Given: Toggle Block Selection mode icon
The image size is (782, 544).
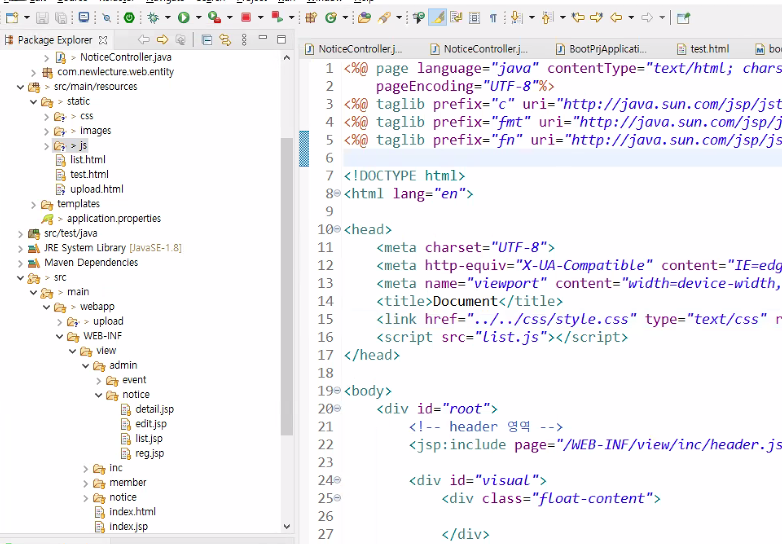Looking at the screenshot, I should pos(474,18).
